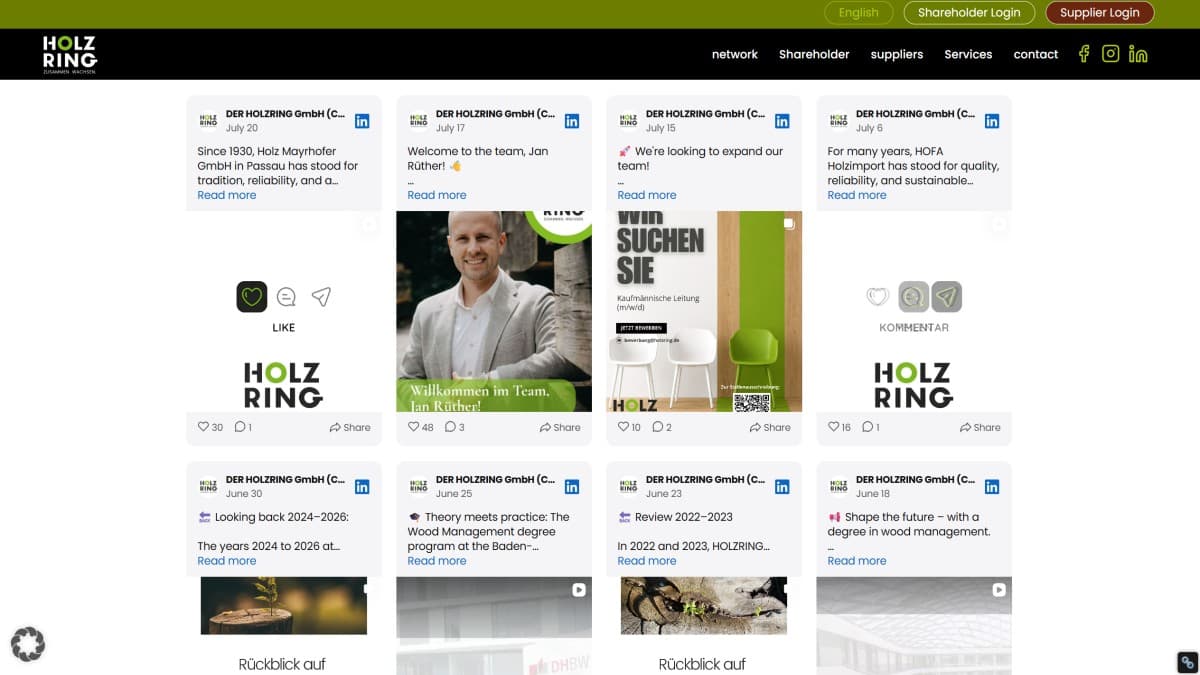The image size is (1200, 675).
Task: Click the Supplier Login button
Action: pos(1100,13)
